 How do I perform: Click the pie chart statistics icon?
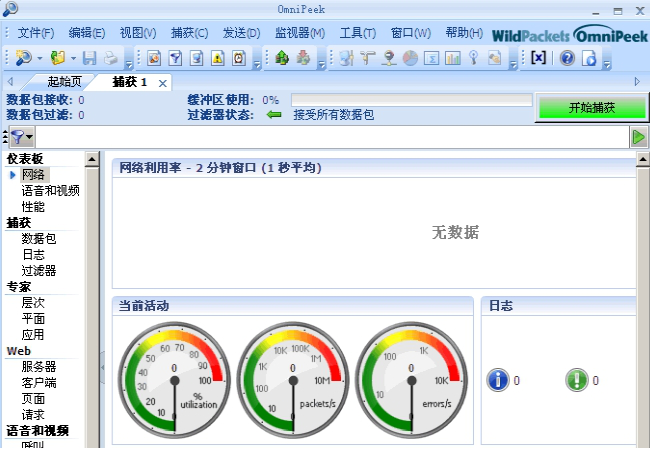(x=410, y=58)
